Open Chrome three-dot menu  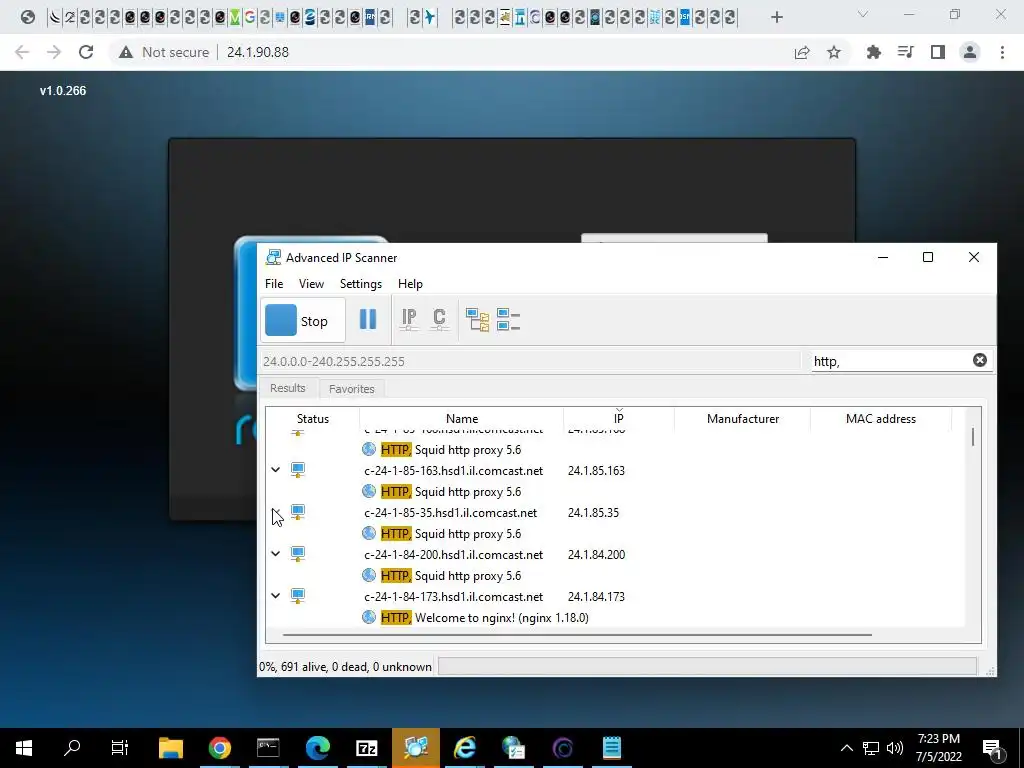pyautogui.click(x=1002, y=52)
